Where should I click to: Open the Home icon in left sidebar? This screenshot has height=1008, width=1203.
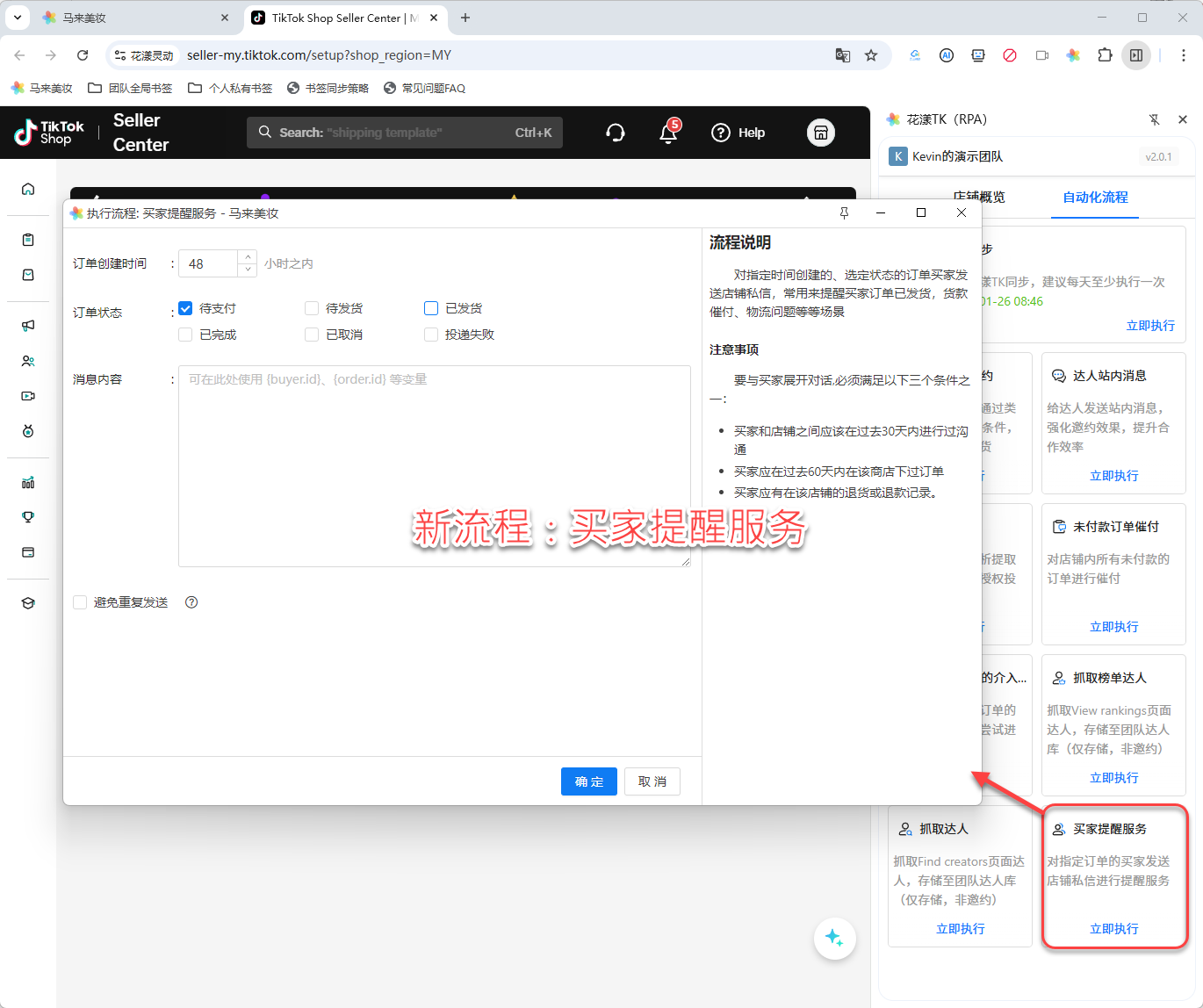tap(28, 189)
